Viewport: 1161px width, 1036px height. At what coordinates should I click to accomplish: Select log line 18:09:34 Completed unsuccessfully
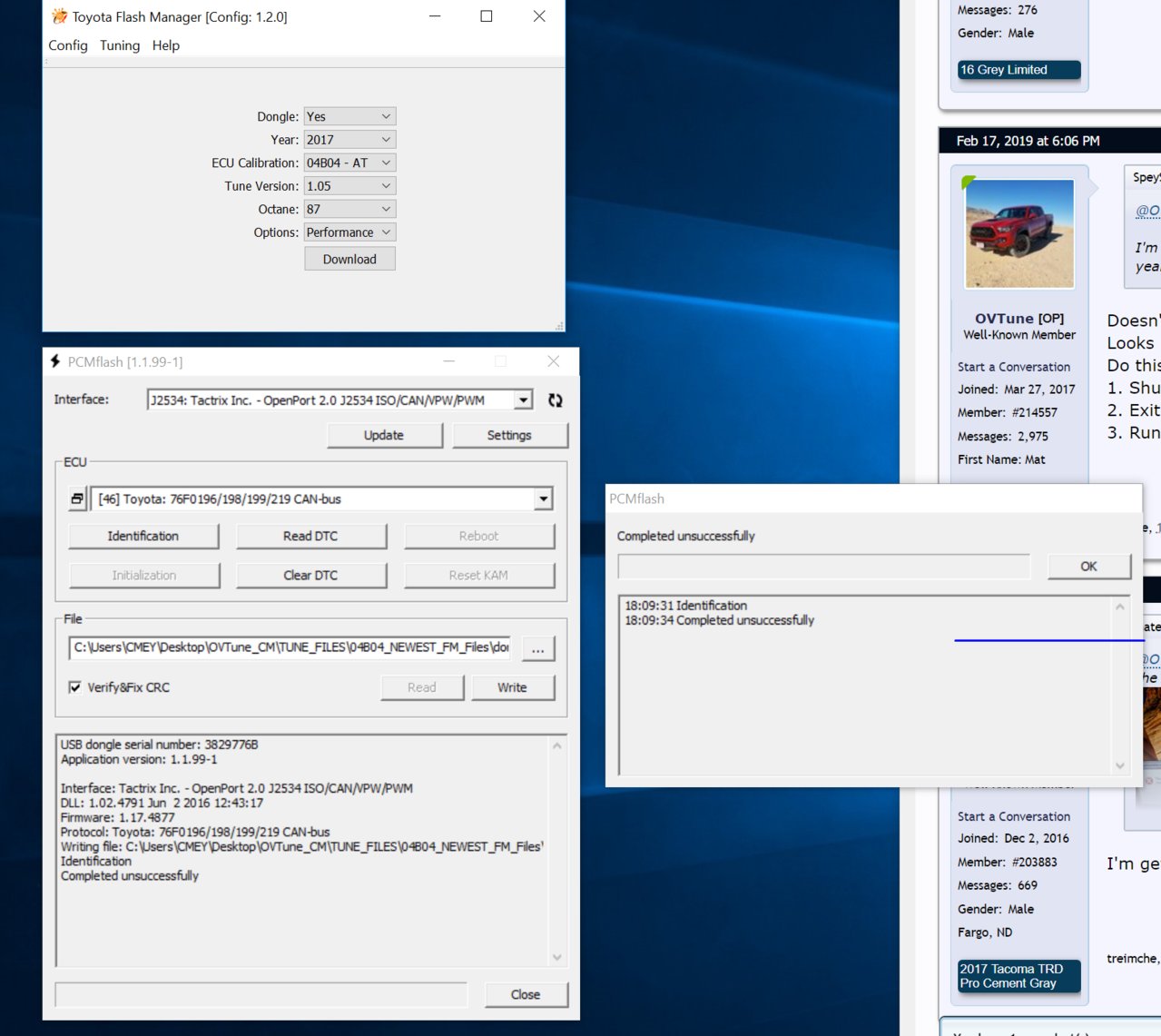coord(720,620)
